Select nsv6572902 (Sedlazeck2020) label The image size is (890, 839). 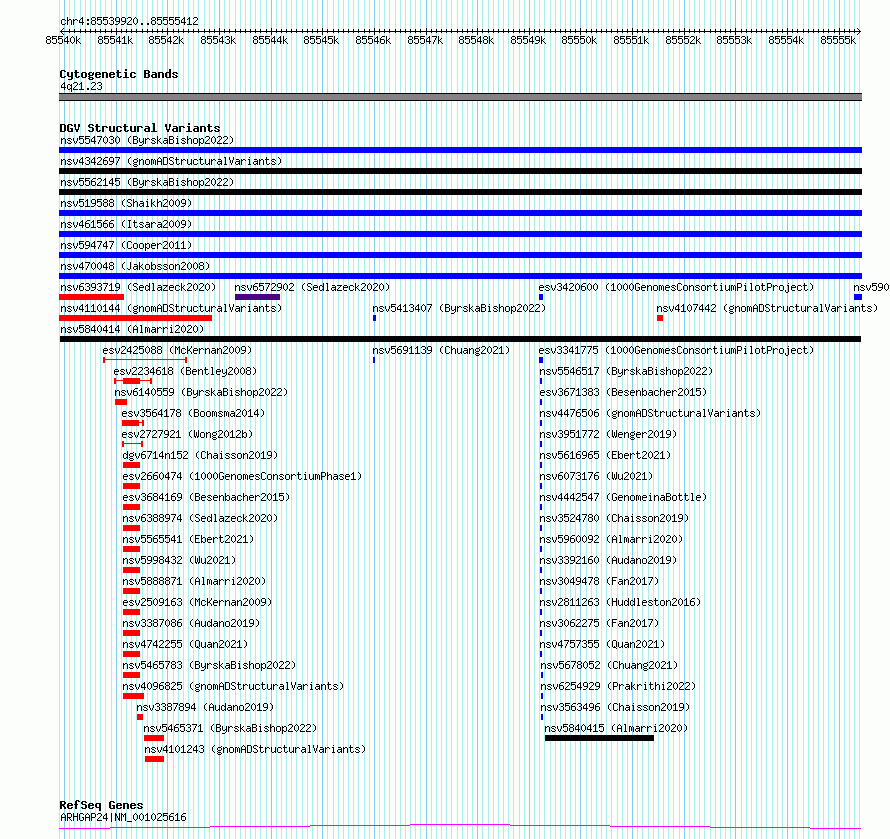(x=312, y=287)
